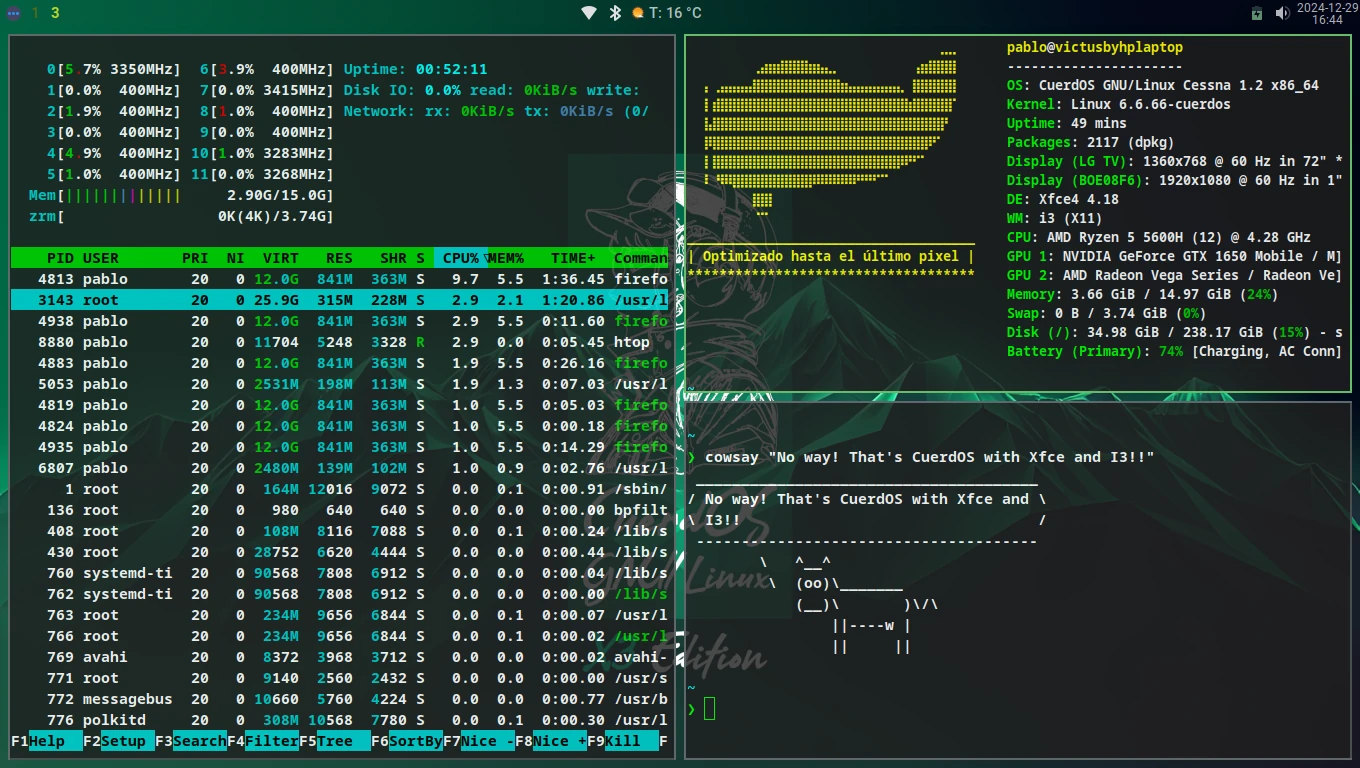Click the WM: i3 (X11) line

[1054, 218]
